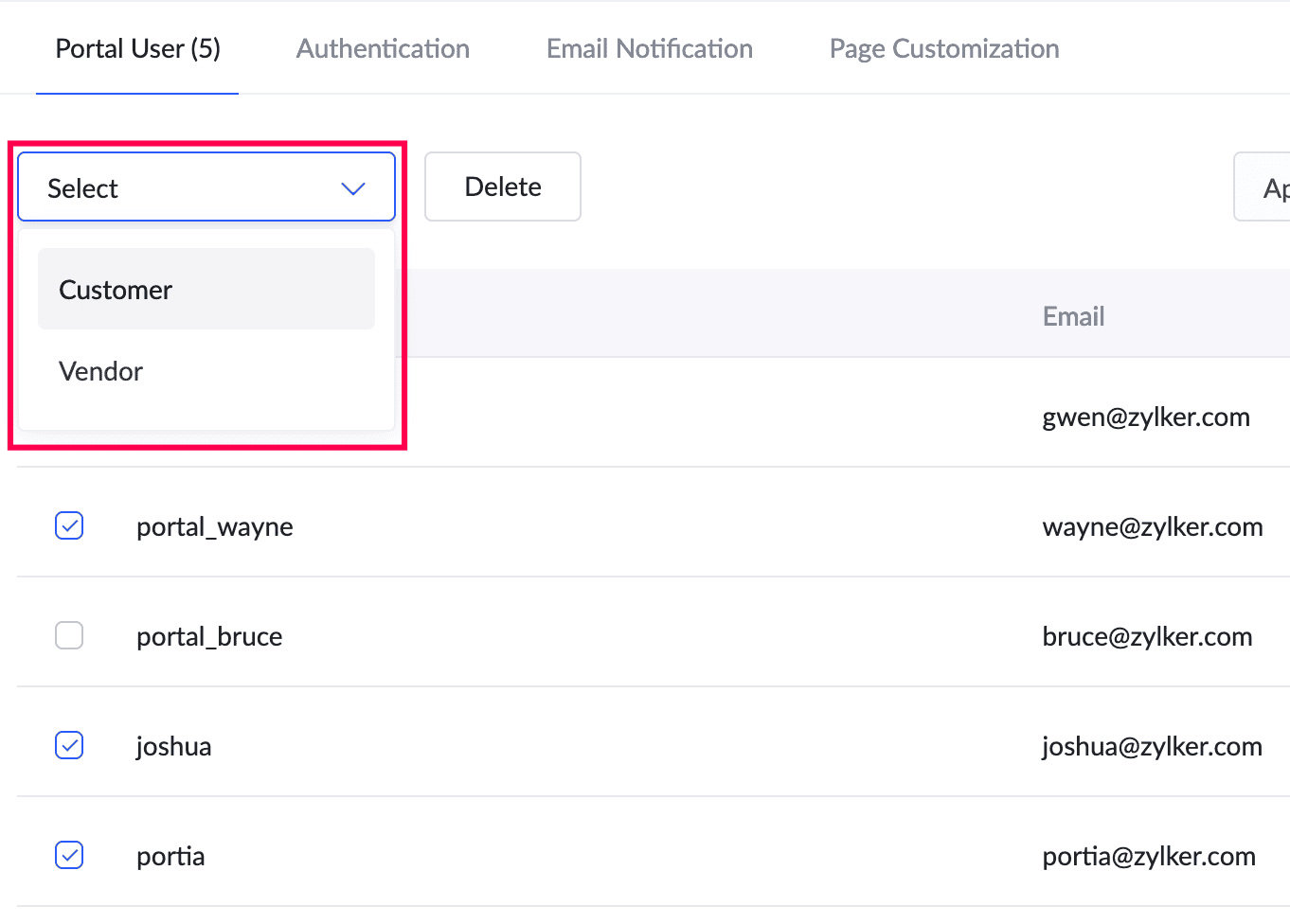
Task: Go to Page Customization tab
Action: (x=943, y=49)
